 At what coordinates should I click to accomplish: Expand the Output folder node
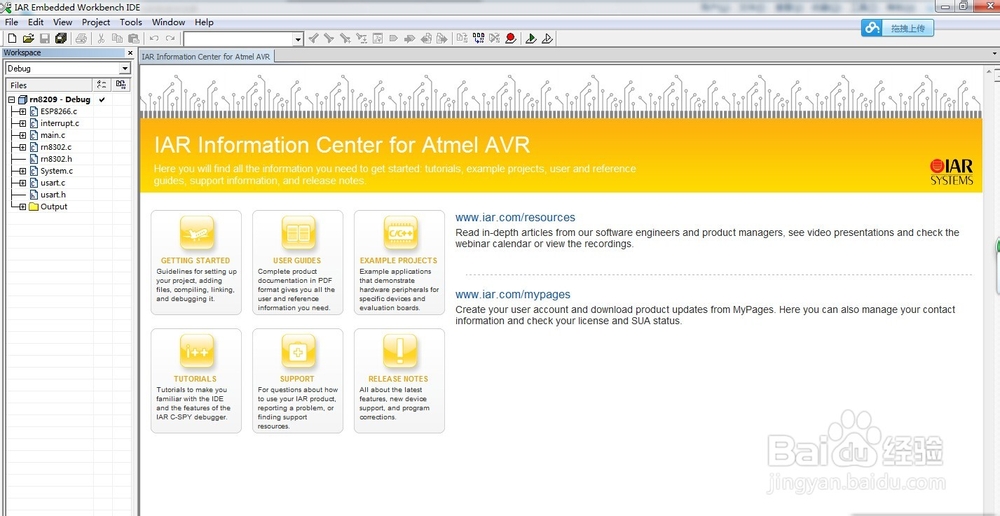tap(22, 207)
